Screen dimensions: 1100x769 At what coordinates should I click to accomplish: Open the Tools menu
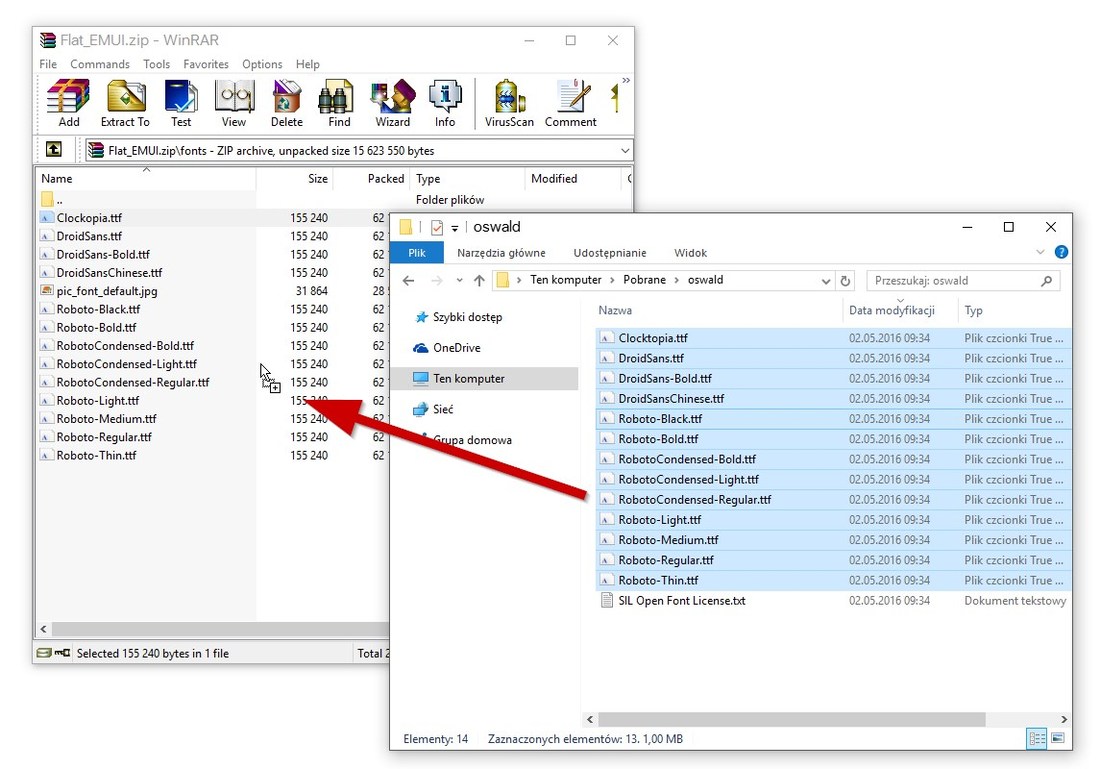tap(156, 64)
